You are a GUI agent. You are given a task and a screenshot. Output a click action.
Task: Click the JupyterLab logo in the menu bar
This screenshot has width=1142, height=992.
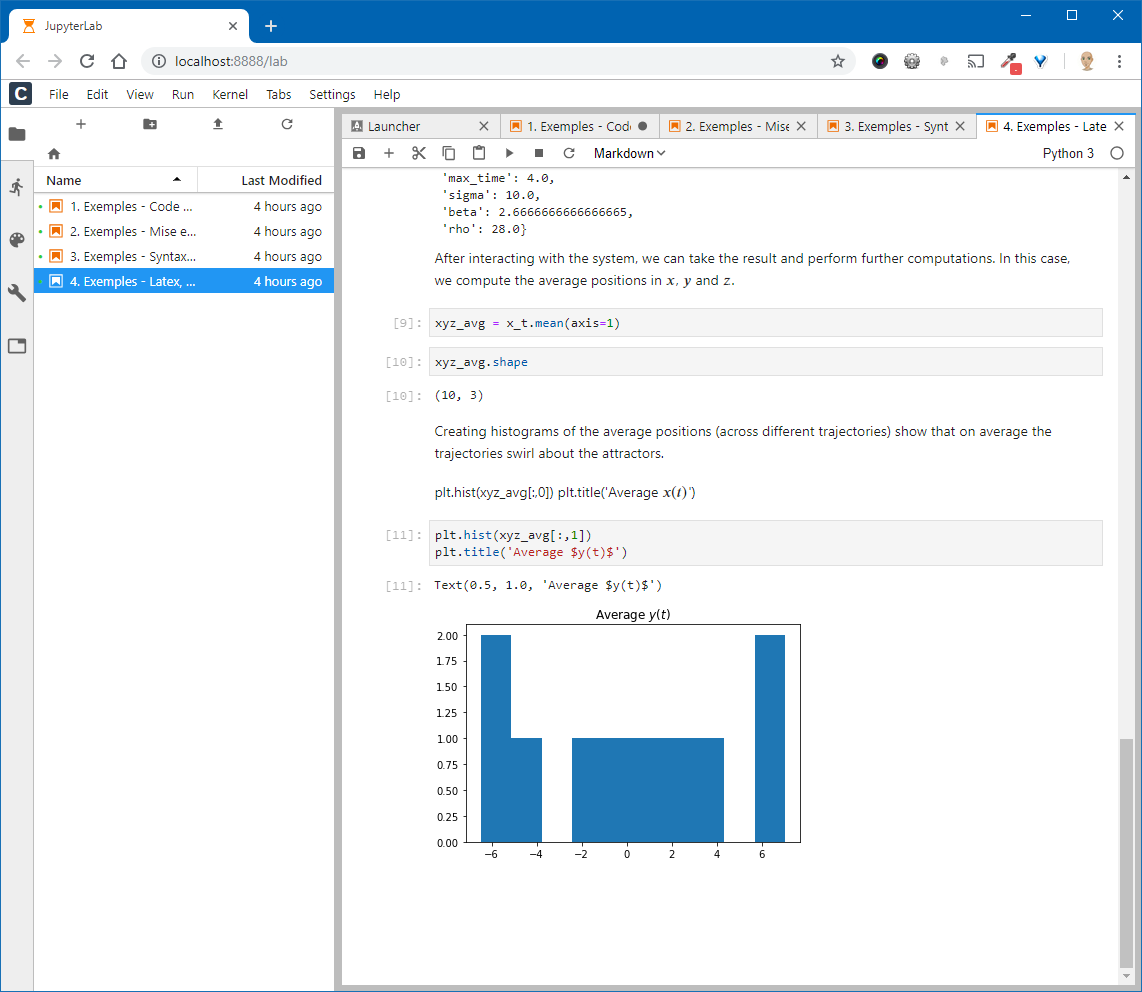(x=20, y=93)
